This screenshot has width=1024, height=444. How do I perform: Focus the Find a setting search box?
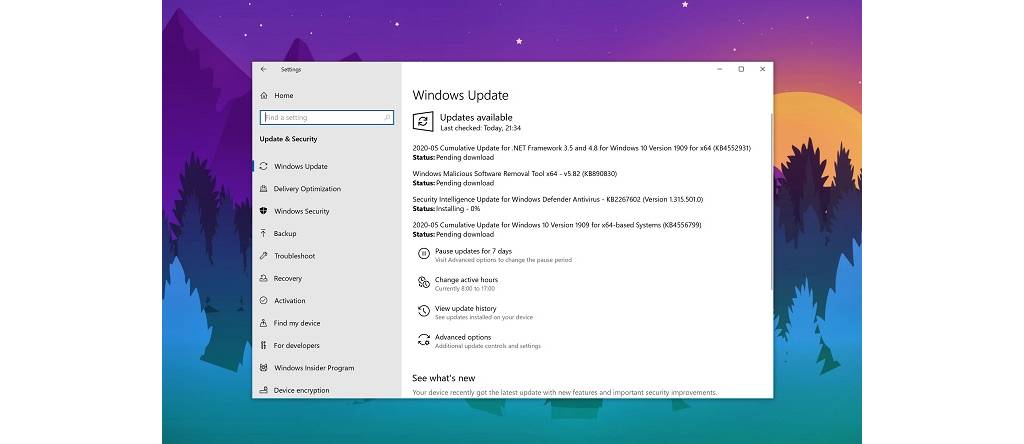coord(327,118)
